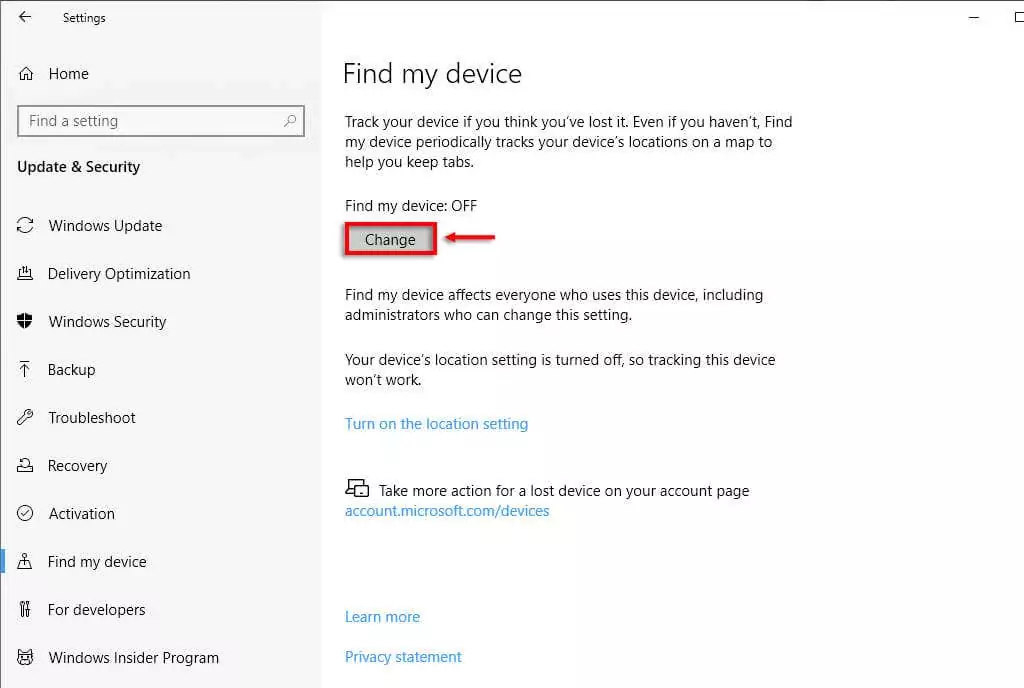
Task: Click the Windows Security shield icon
Action: point(25,321)
